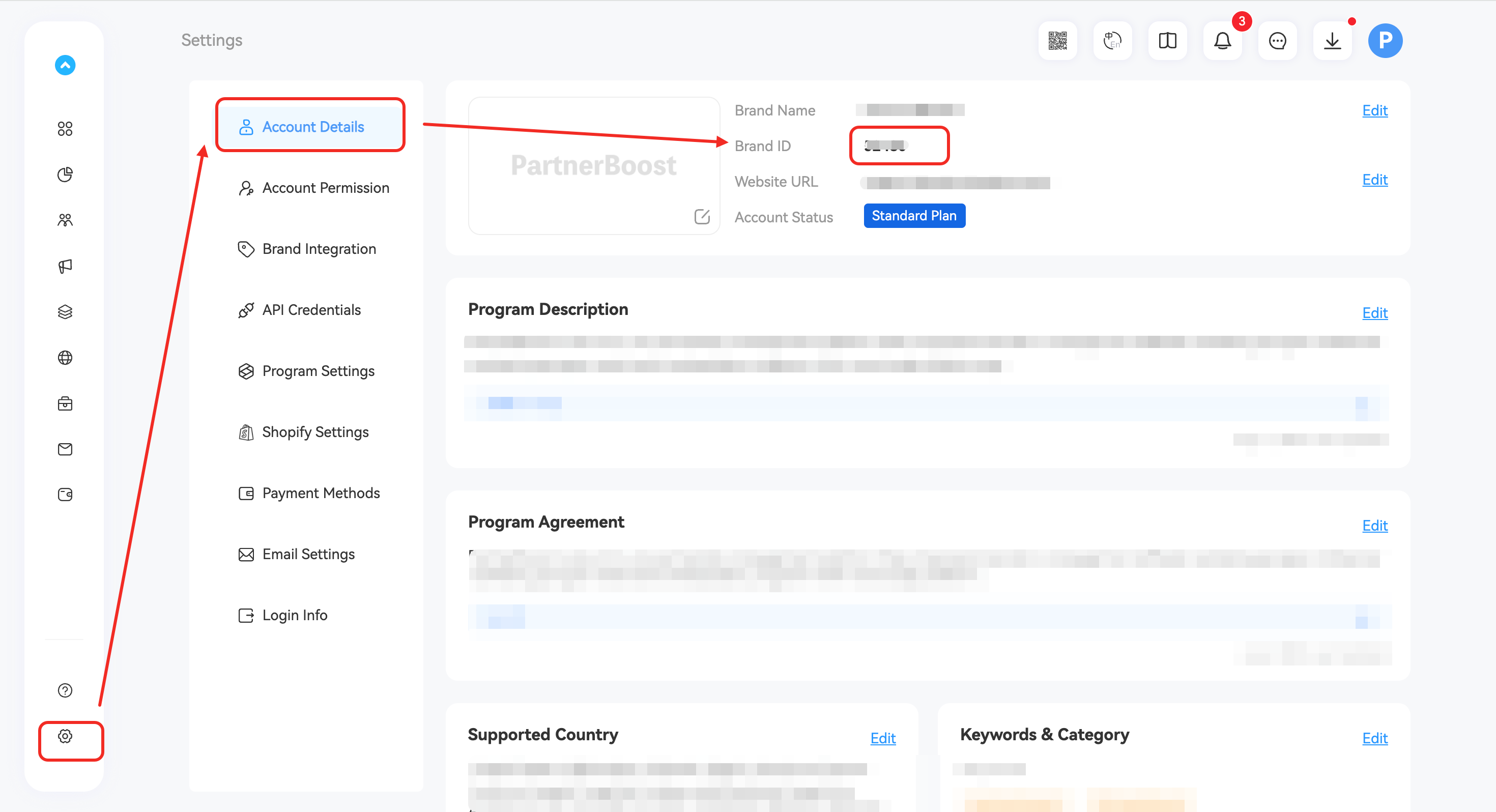Open the settings gear in sidebar
1496x812 pixels.
point(65,737)
